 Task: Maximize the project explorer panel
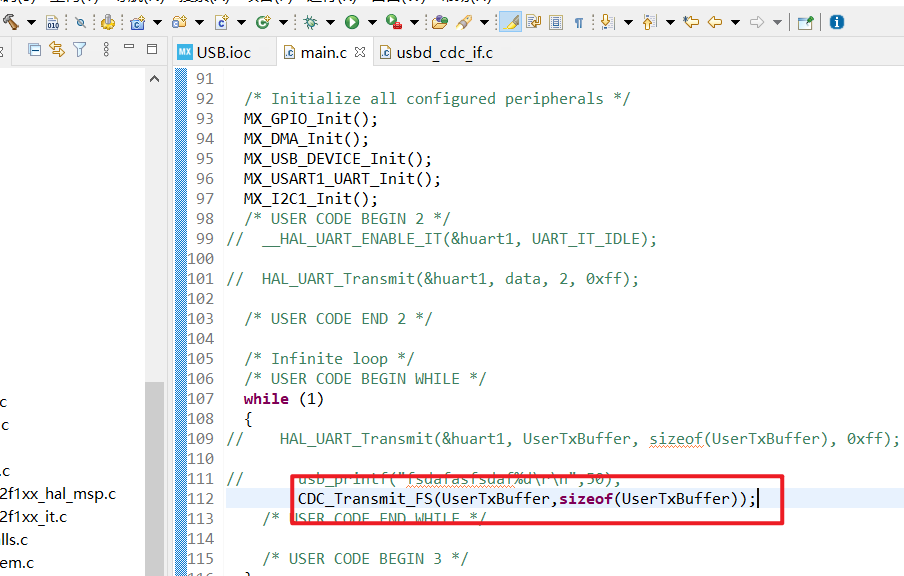coord(152,50)
